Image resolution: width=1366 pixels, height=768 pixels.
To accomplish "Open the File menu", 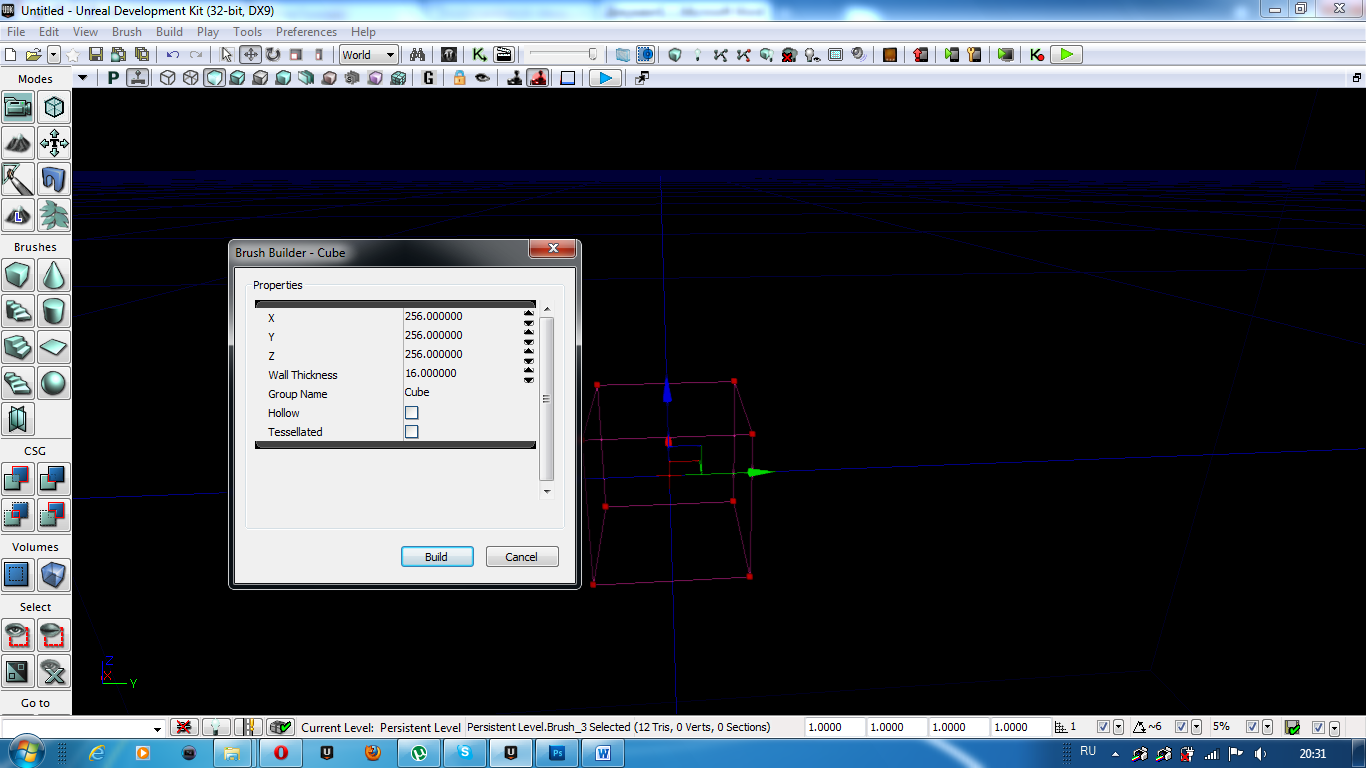I will click(x=16, y=32).
